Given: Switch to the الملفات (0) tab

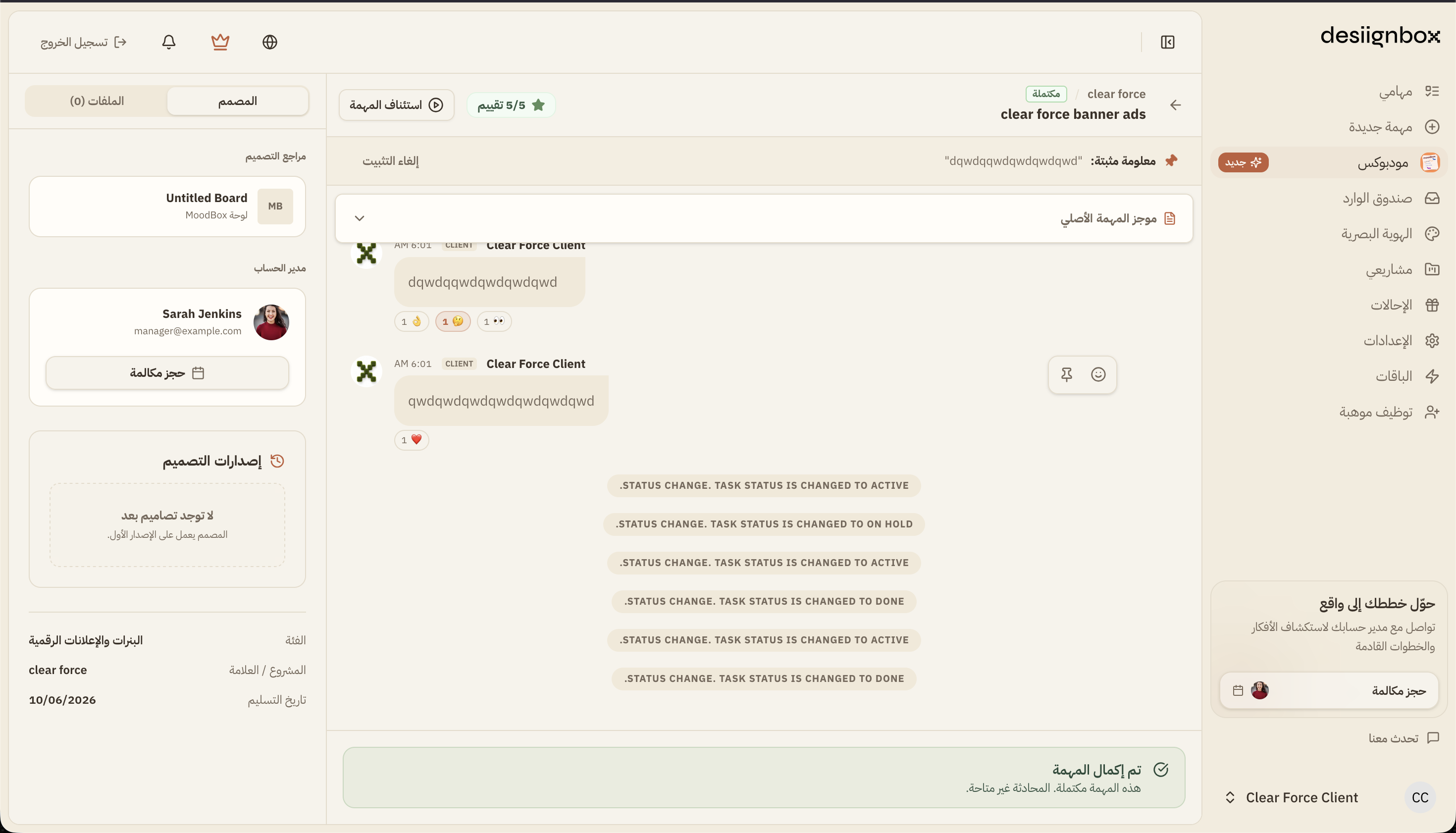Looking at the screenshot, I should 97,101.
